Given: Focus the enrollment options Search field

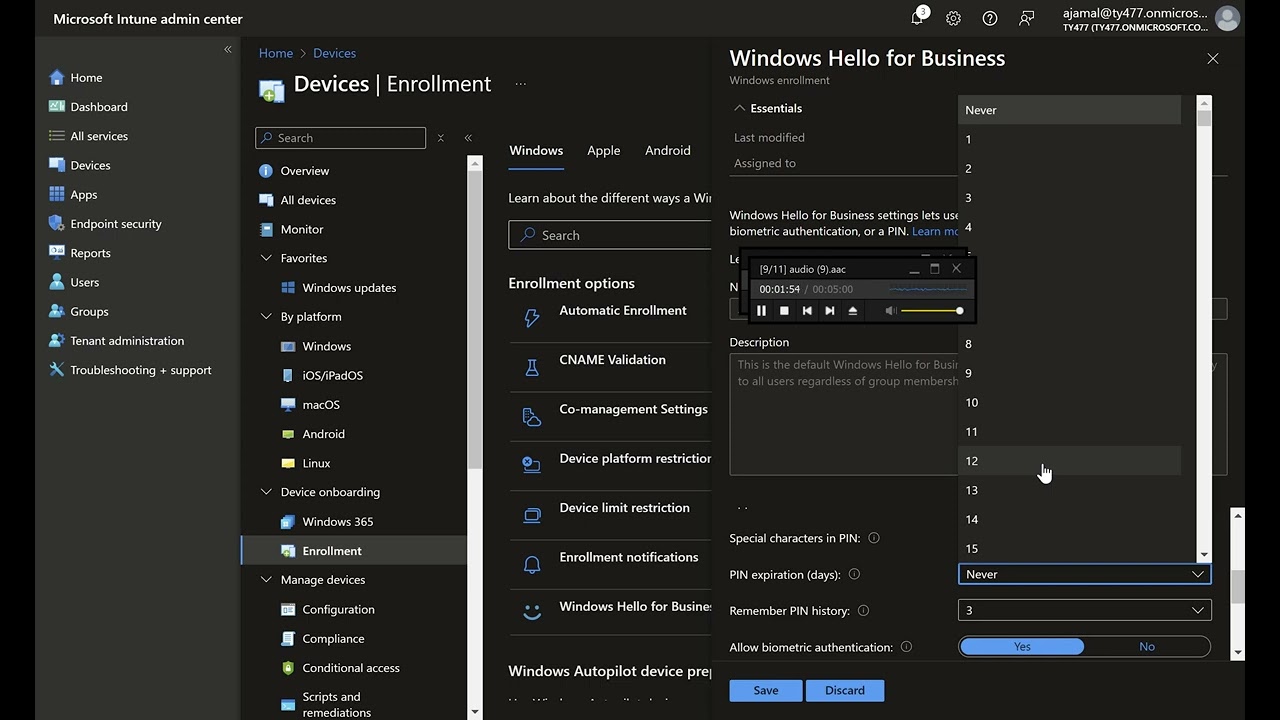Looking at the screenshot, I should tap(612, 235).
